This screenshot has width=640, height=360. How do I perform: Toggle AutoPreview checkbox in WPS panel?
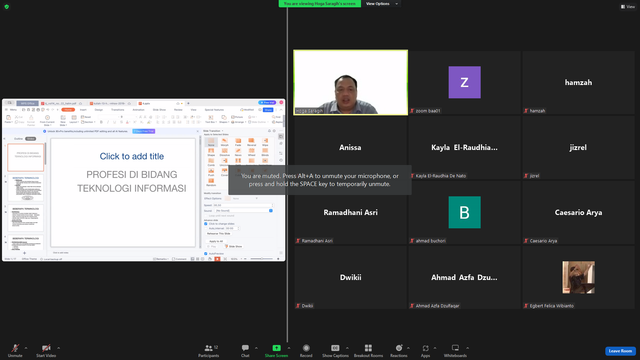pos(206,253)
